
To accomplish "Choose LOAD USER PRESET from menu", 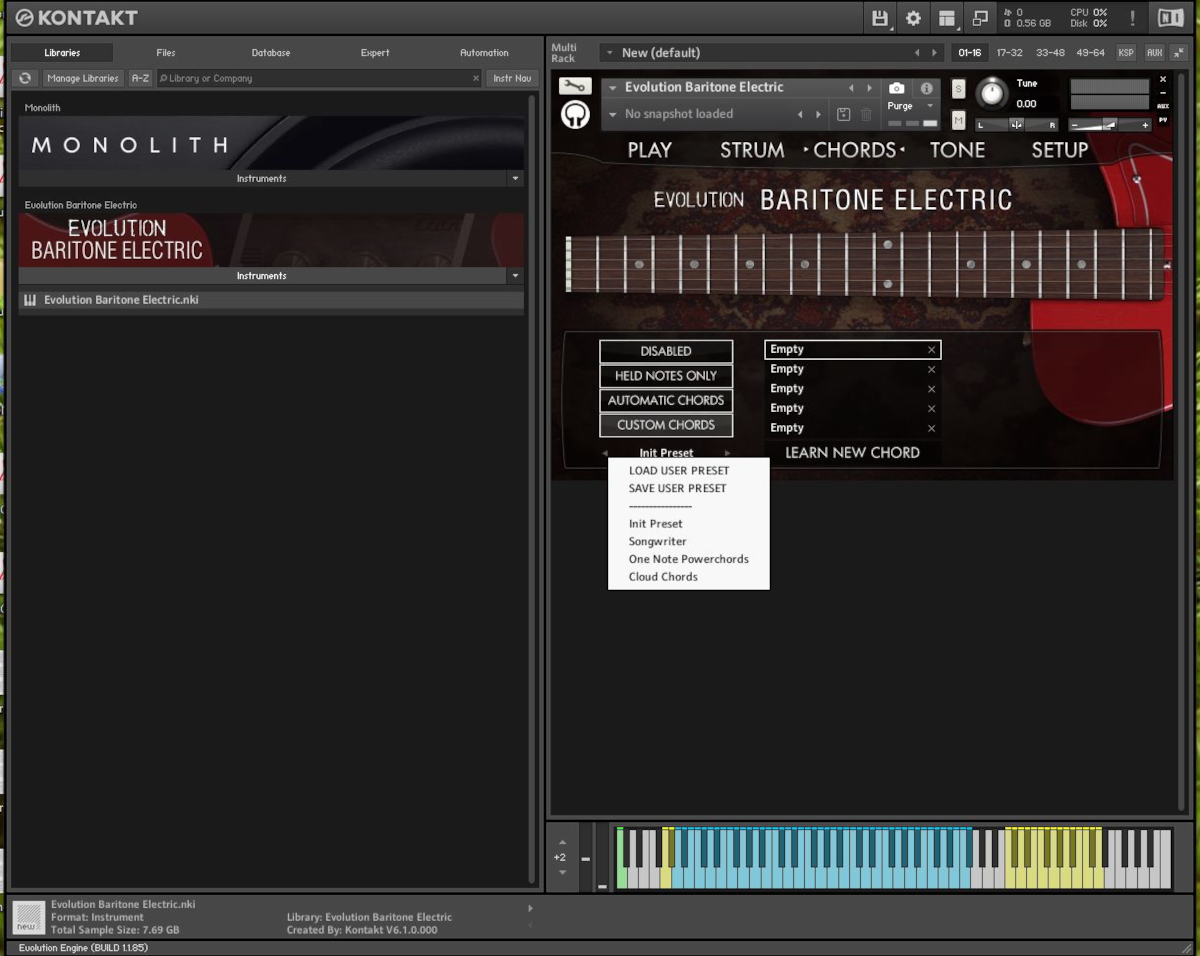I will click(679, 471).
